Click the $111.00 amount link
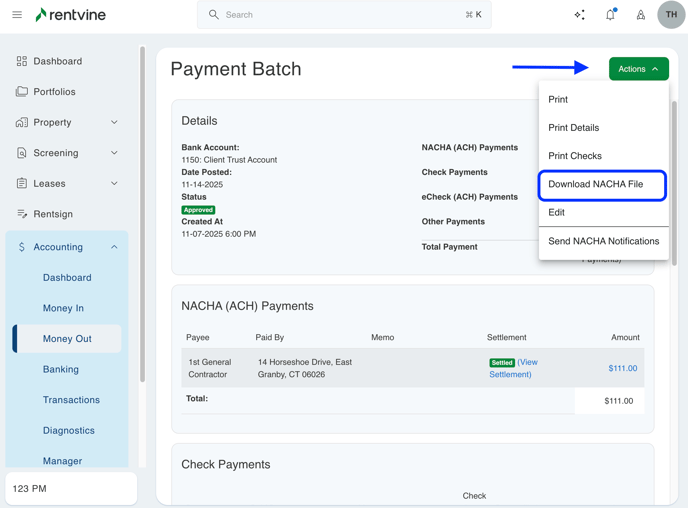Viewport: 688px width, 508px height. point(622,368)
